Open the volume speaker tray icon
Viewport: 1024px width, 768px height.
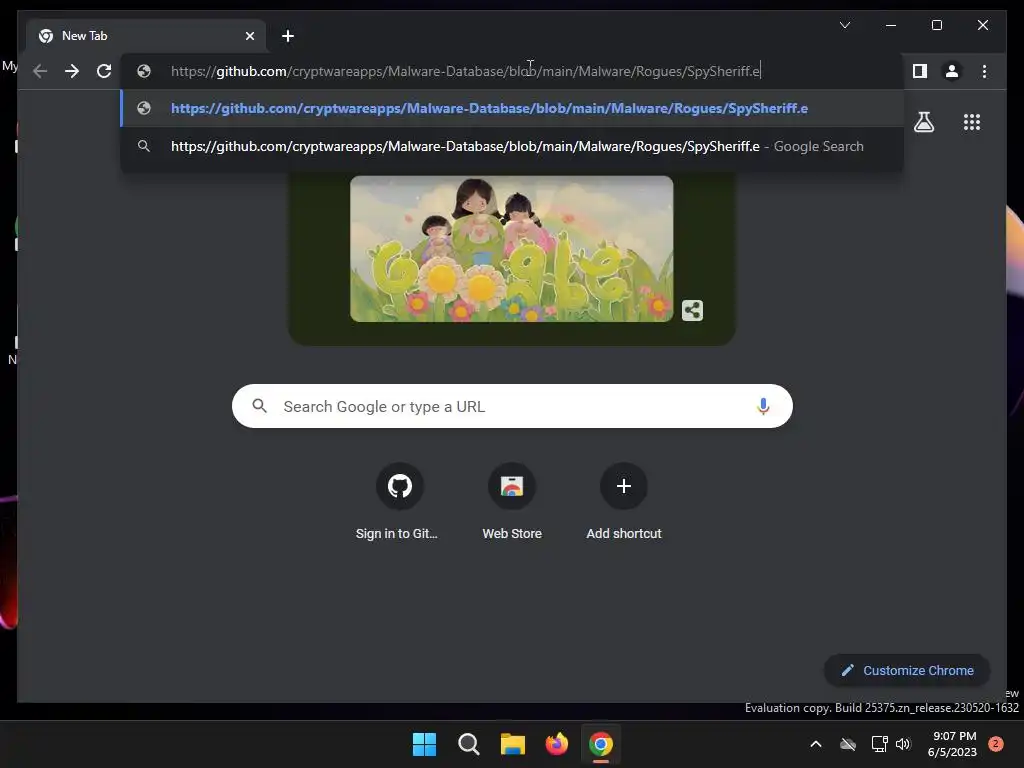click(903, 744)
